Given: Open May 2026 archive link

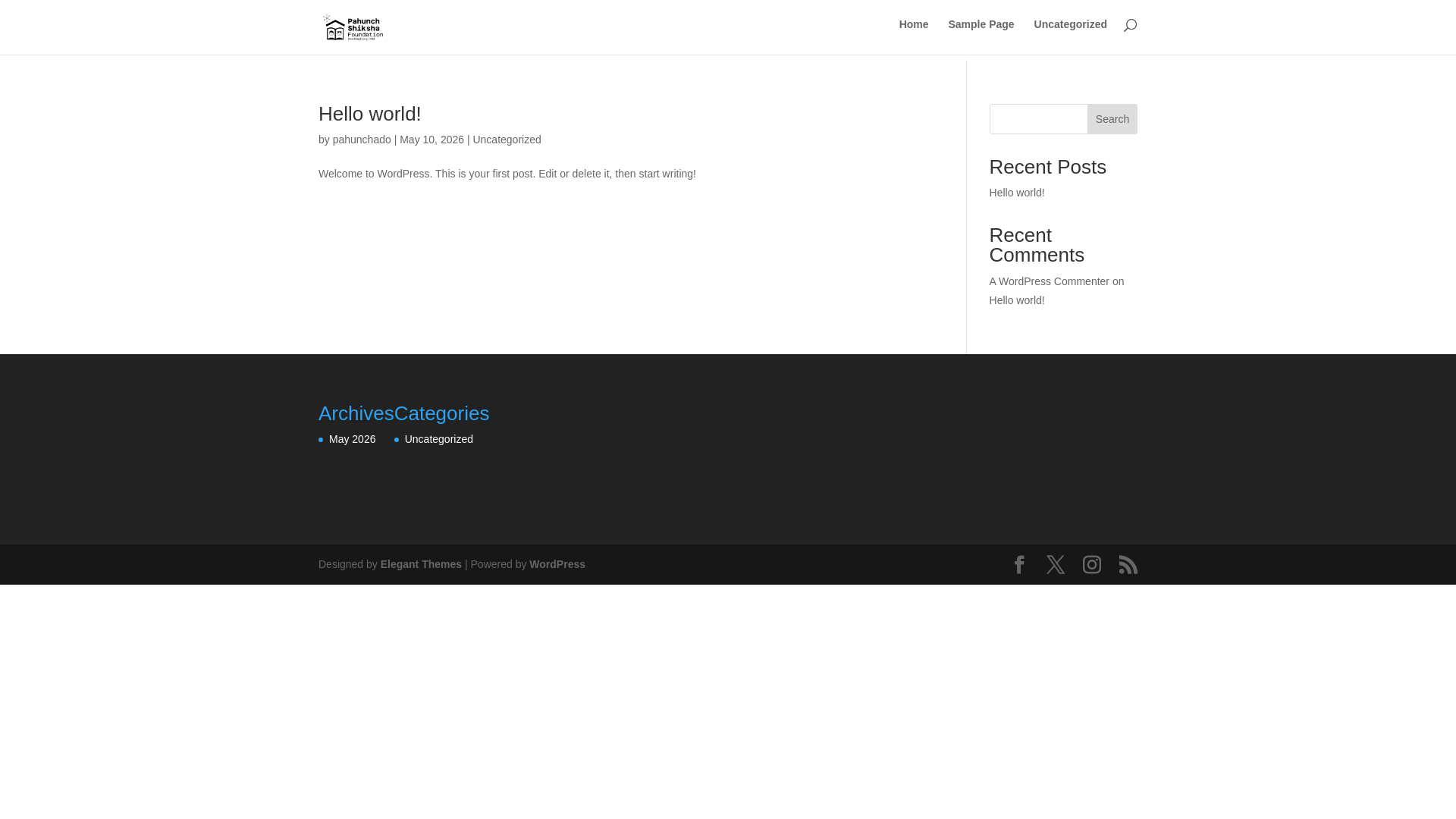Looking at the screenshot, I should pos(352,439).
